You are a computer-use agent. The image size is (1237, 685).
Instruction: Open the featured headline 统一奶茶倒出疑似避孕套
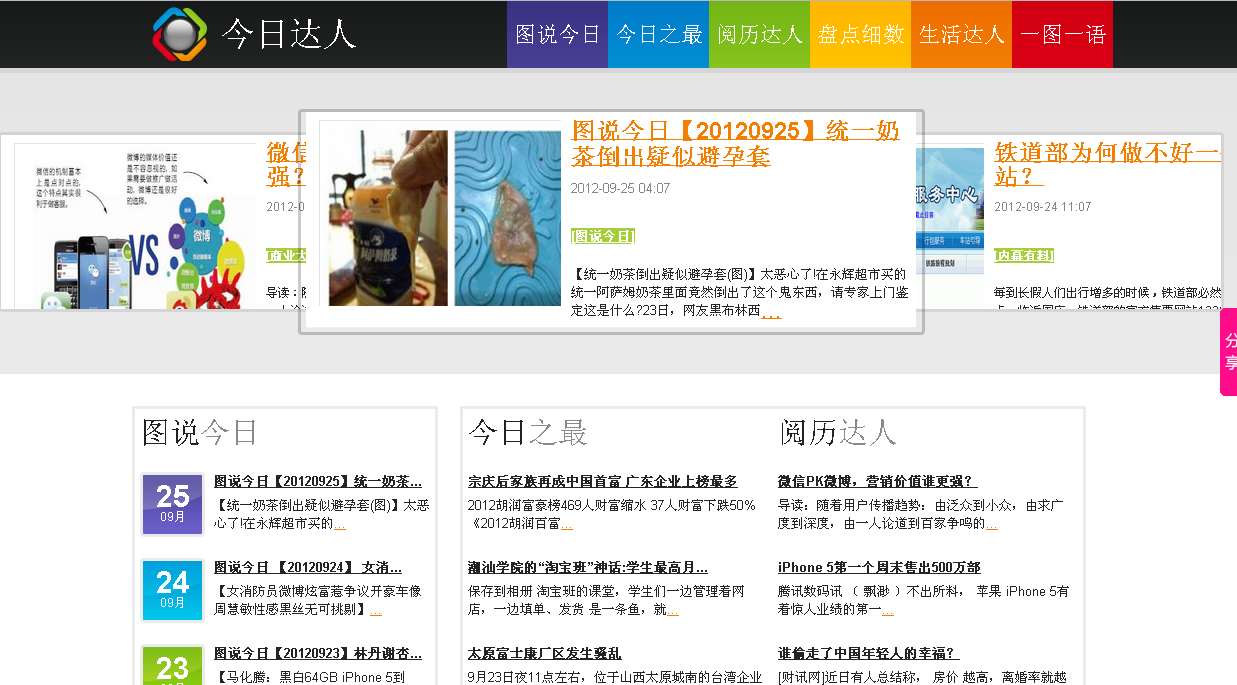(735, 144)
